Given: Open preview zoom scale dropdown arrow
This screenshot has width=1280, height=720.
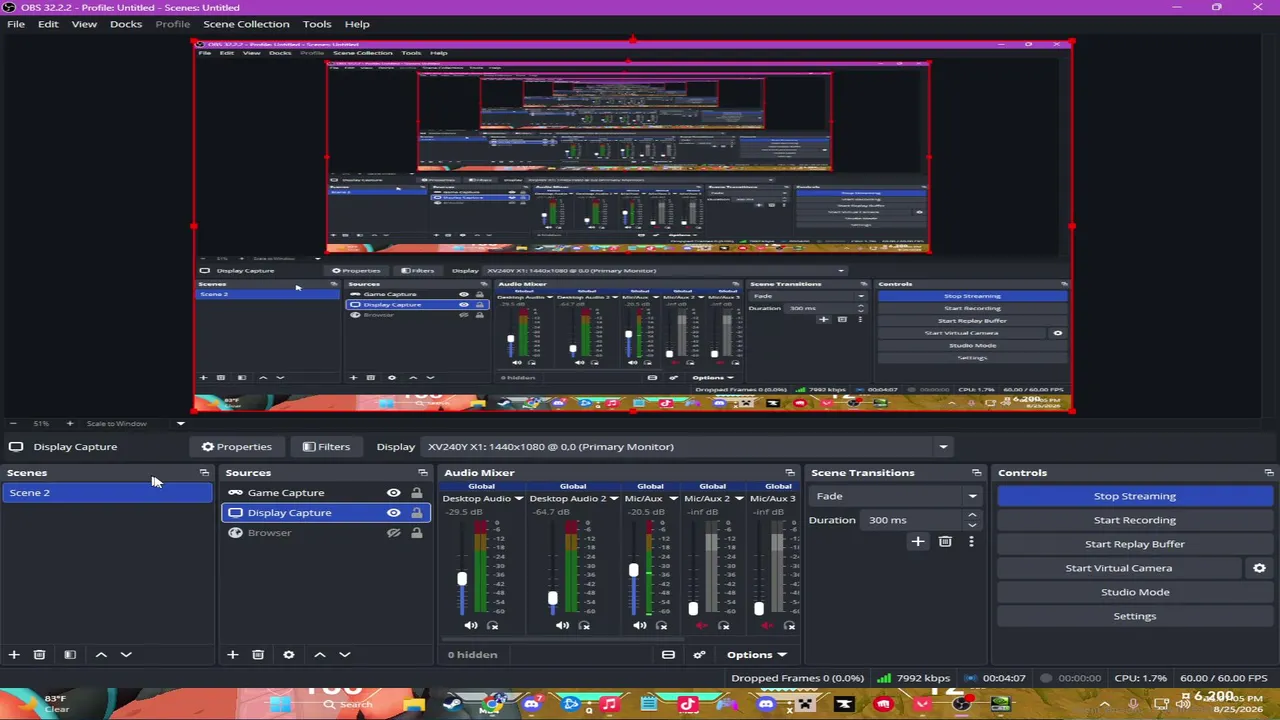Looking at the screenshot, I should tap(181, 424).
